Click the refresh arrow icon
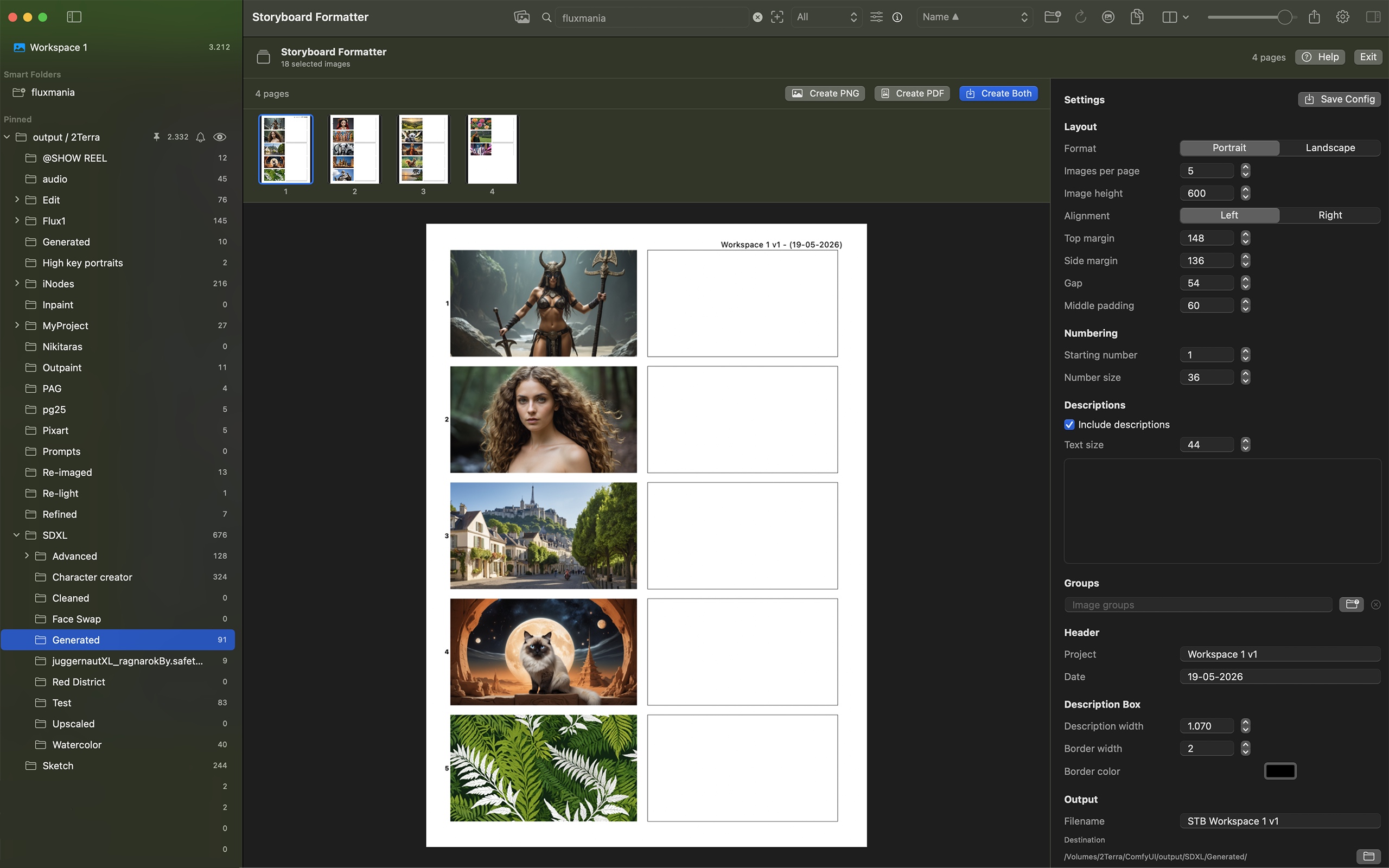Viewport: 1389px width, 868px height. tap(1080, 17)
